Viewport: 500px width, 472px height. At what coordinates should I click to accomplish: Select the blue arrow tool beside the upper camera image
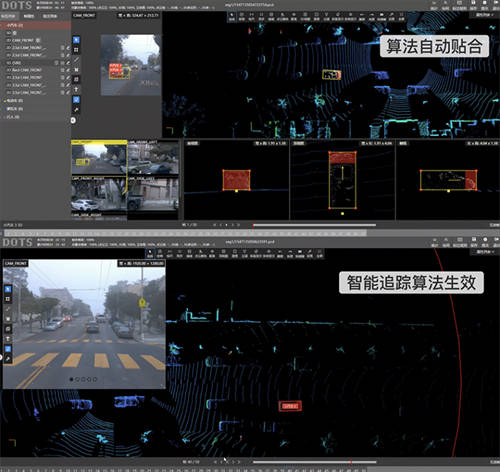click(76, 40)
